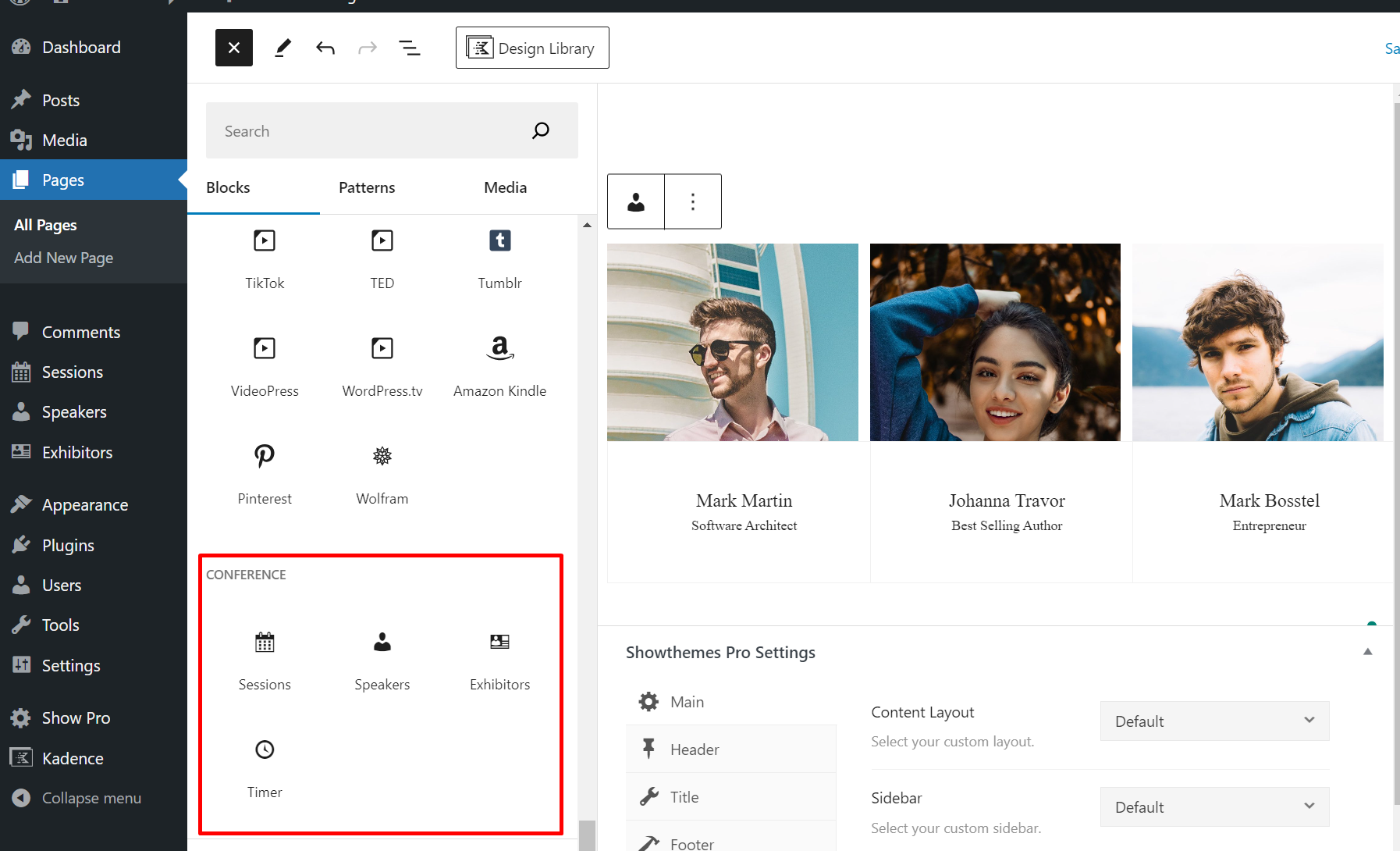Click the Best Selling Author subtitle text
This screenshot has width=1400, height=851.
pos(1007,525)
